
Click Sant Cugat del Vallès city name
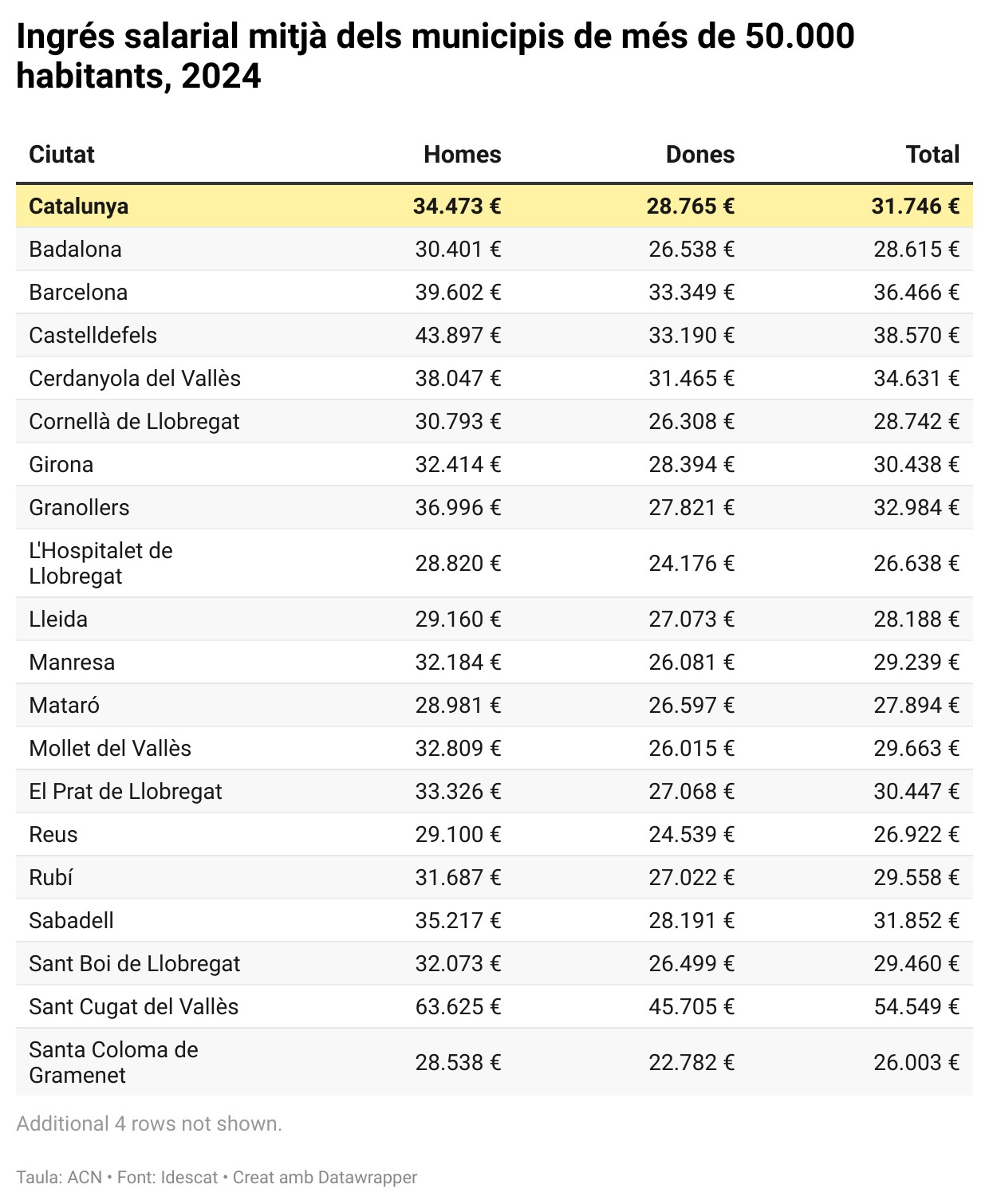[133, 1007]
